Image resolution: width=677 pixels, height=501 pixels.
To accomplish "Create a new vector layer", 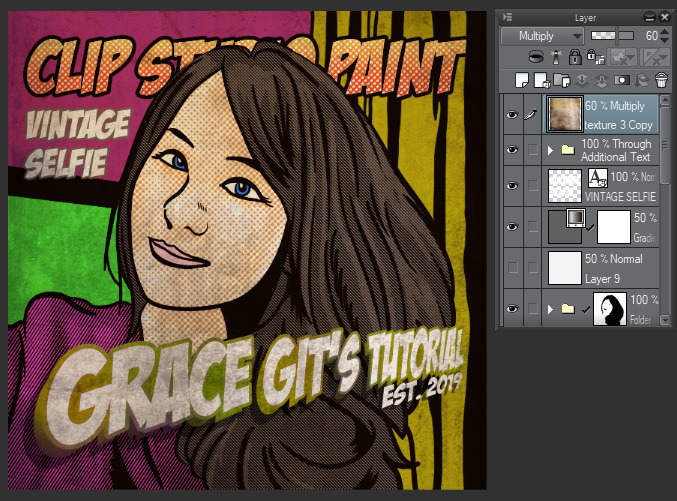I will coord(540,80).
